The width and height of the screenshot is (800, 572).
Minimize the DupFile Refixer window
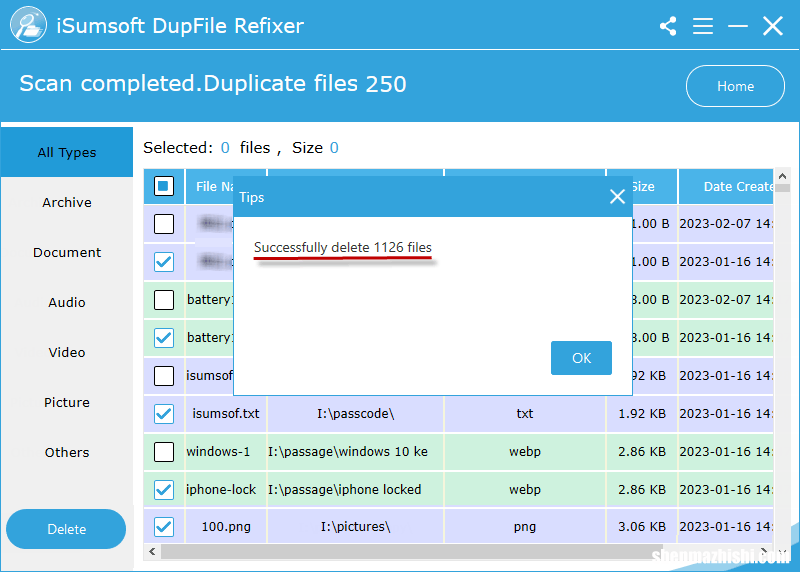(x=738, y=26)
